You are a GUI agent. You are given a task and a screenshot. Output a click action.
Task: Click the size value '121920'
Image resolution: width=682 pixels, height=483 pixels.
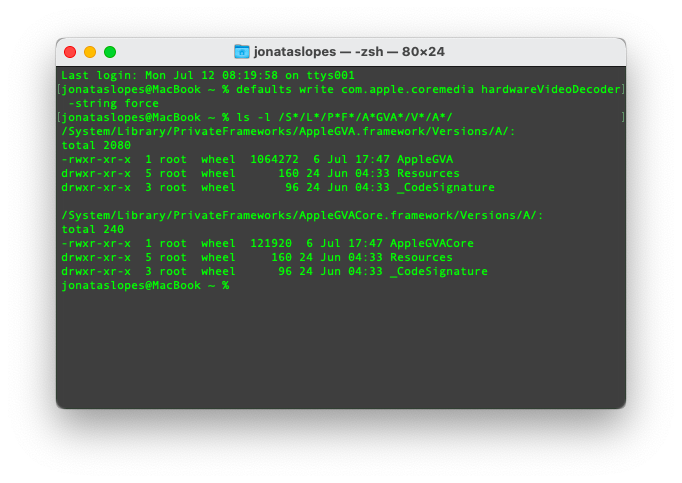[271, 243]
